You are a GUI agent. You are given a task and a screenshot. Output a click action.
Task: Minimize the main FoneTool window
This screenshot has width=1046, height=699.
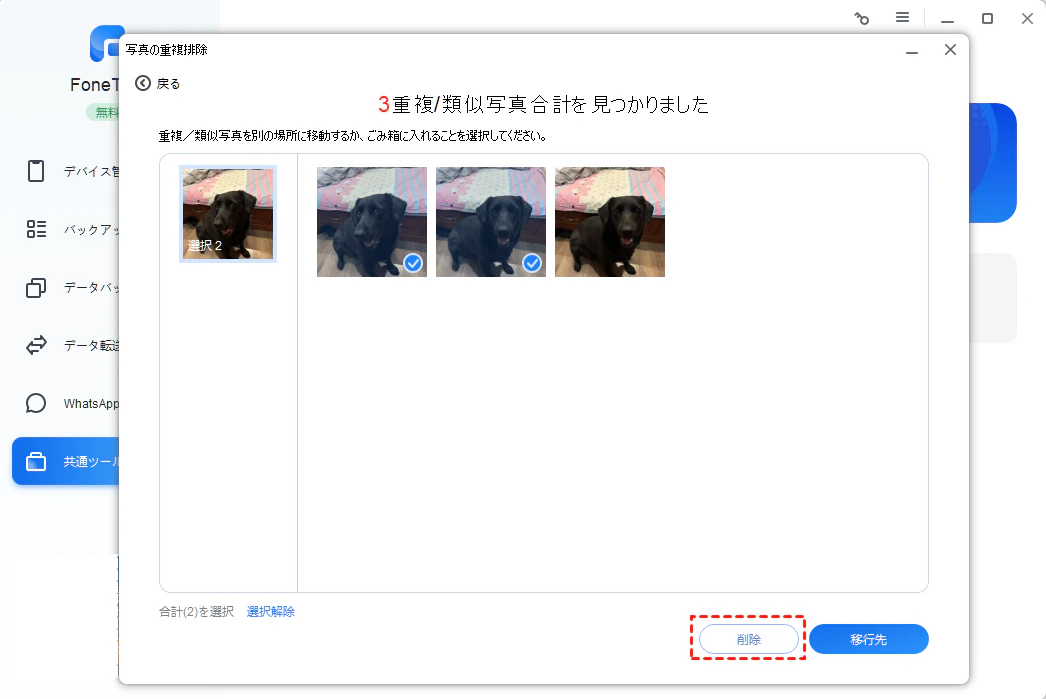click(x=947, y=20)
